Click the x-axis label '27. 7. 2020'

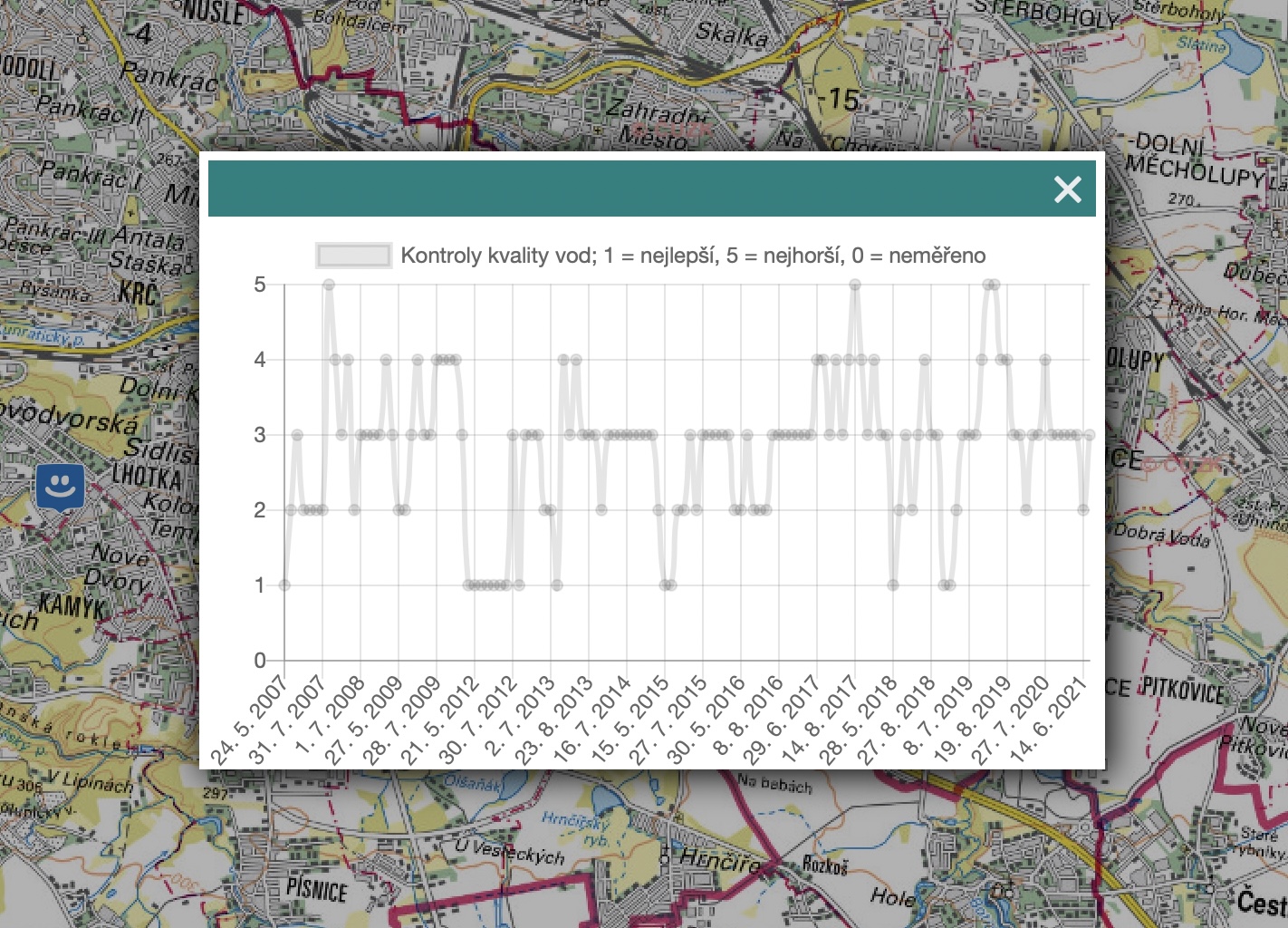click(1009, 720)
